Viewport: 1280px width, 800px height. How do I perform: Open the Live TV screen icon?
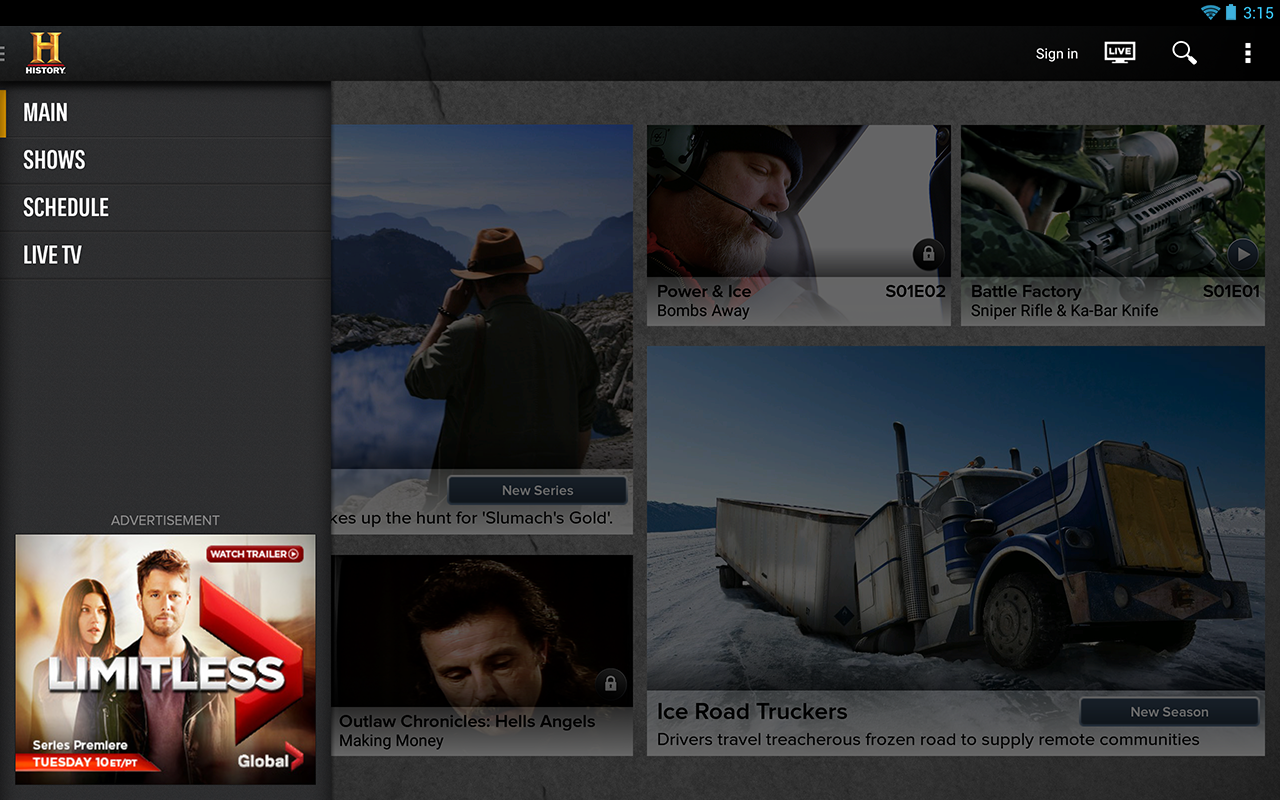coord(1119,53)
